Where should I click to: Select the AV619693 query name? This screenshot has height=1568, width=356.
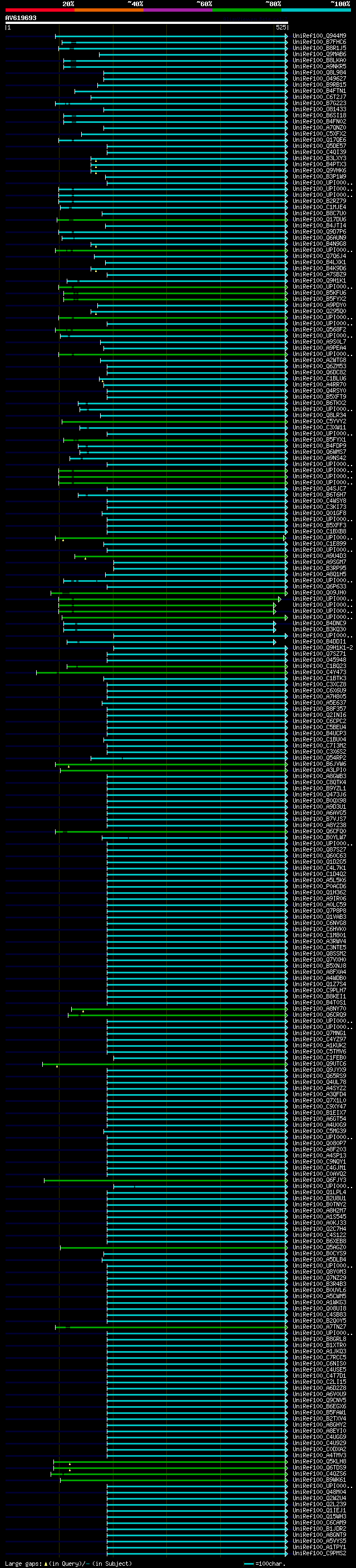[x=21, y=18]
